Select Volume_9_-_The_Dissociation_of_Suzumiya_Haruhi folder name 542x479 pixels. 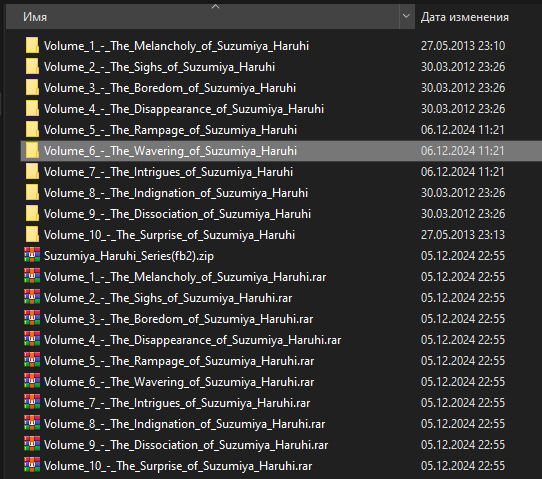pos(177,214)
